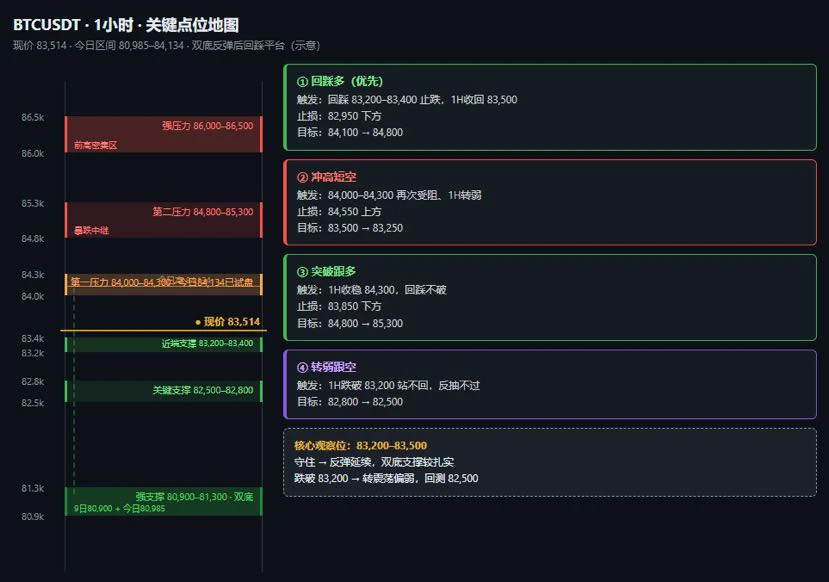Image resolution: width=829 pixels, height=582 pixels.
Task: Click the BTCUSDT 关键点位地图 title
Action: [x=126, y=25]
